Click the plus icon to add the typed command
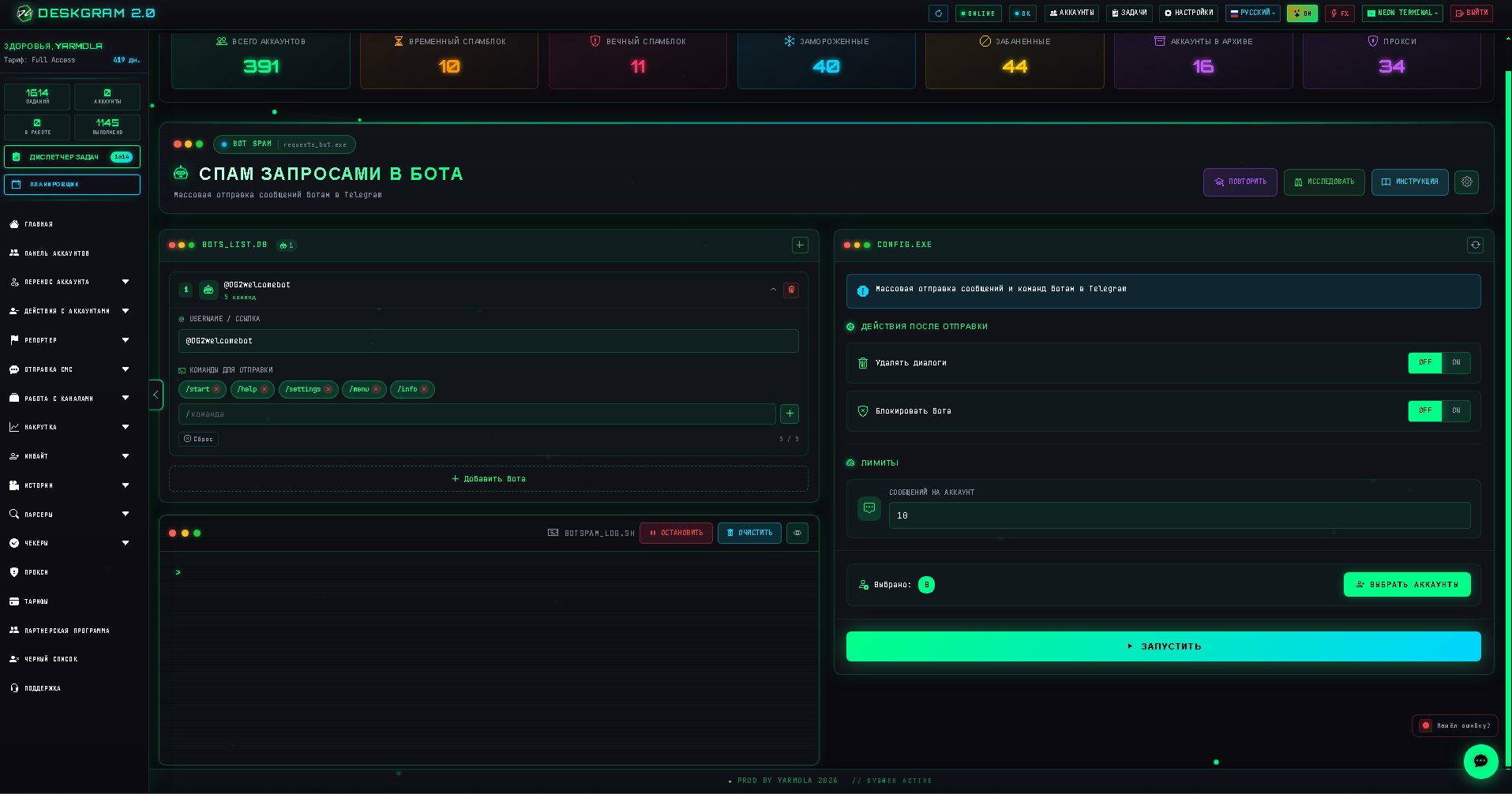The height and width of the screenshot is (794, 1512). pyautogui.click(x=790, y=414)
